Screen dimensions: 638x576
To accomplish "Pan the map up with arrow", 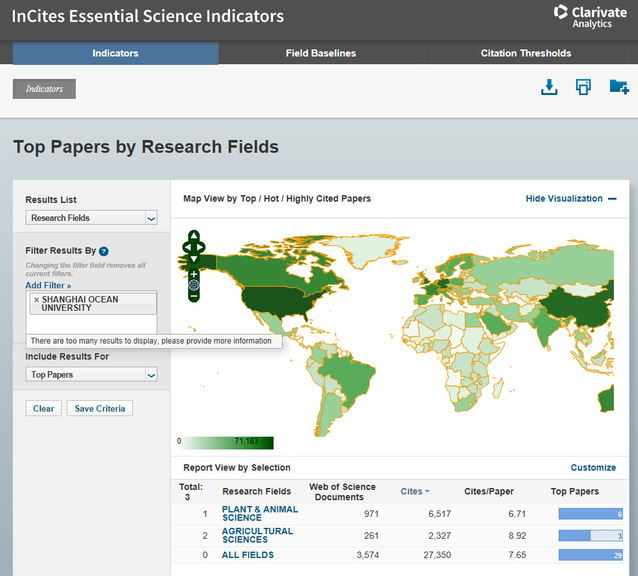I will coord(194,237).
